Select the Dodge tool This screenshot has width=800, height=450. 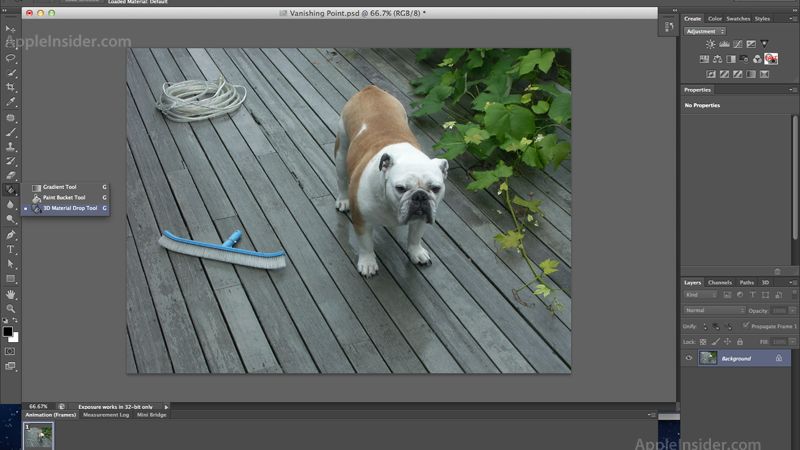[10, 219]
